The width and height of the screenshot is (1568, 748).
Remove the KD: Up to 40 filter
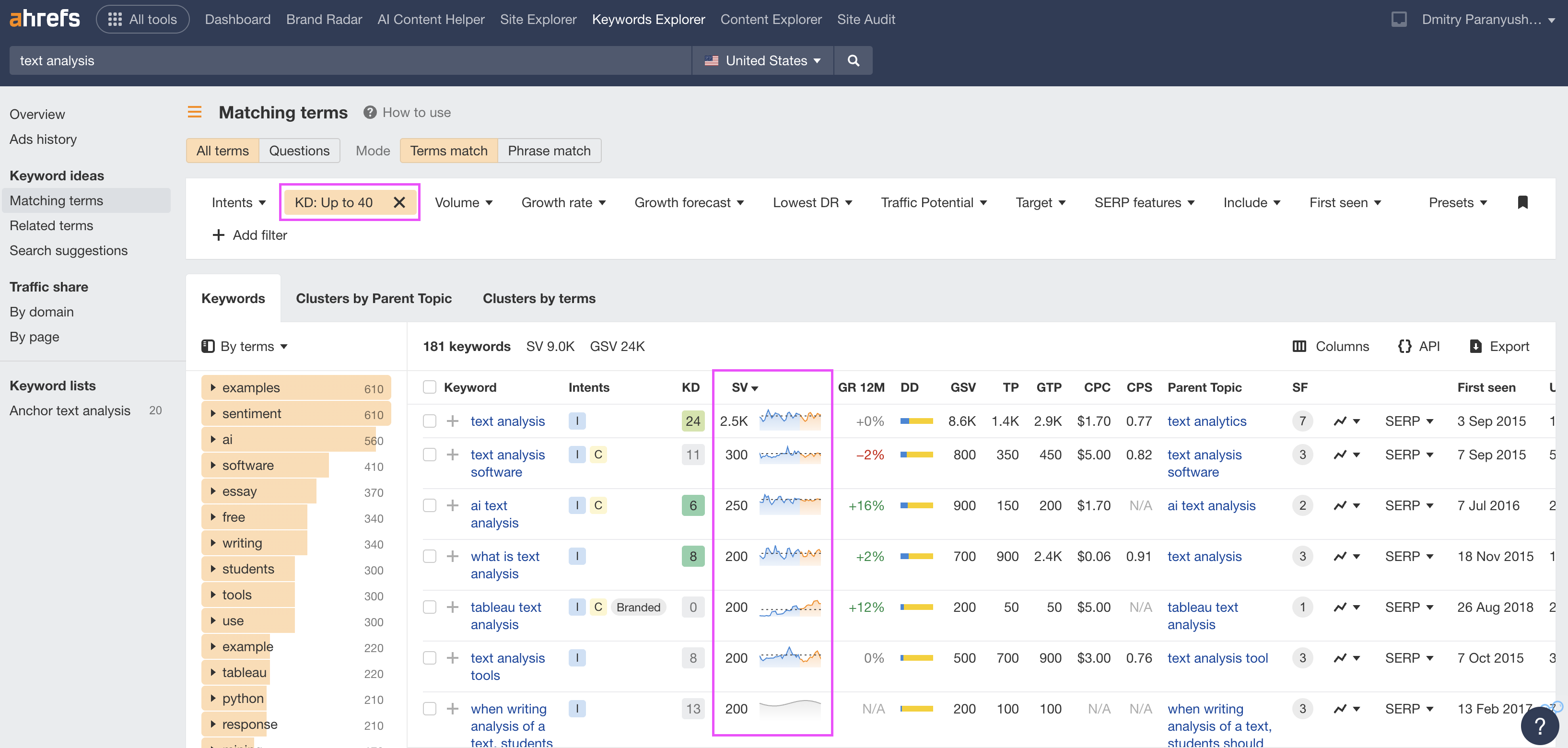(x=399, y=203)
